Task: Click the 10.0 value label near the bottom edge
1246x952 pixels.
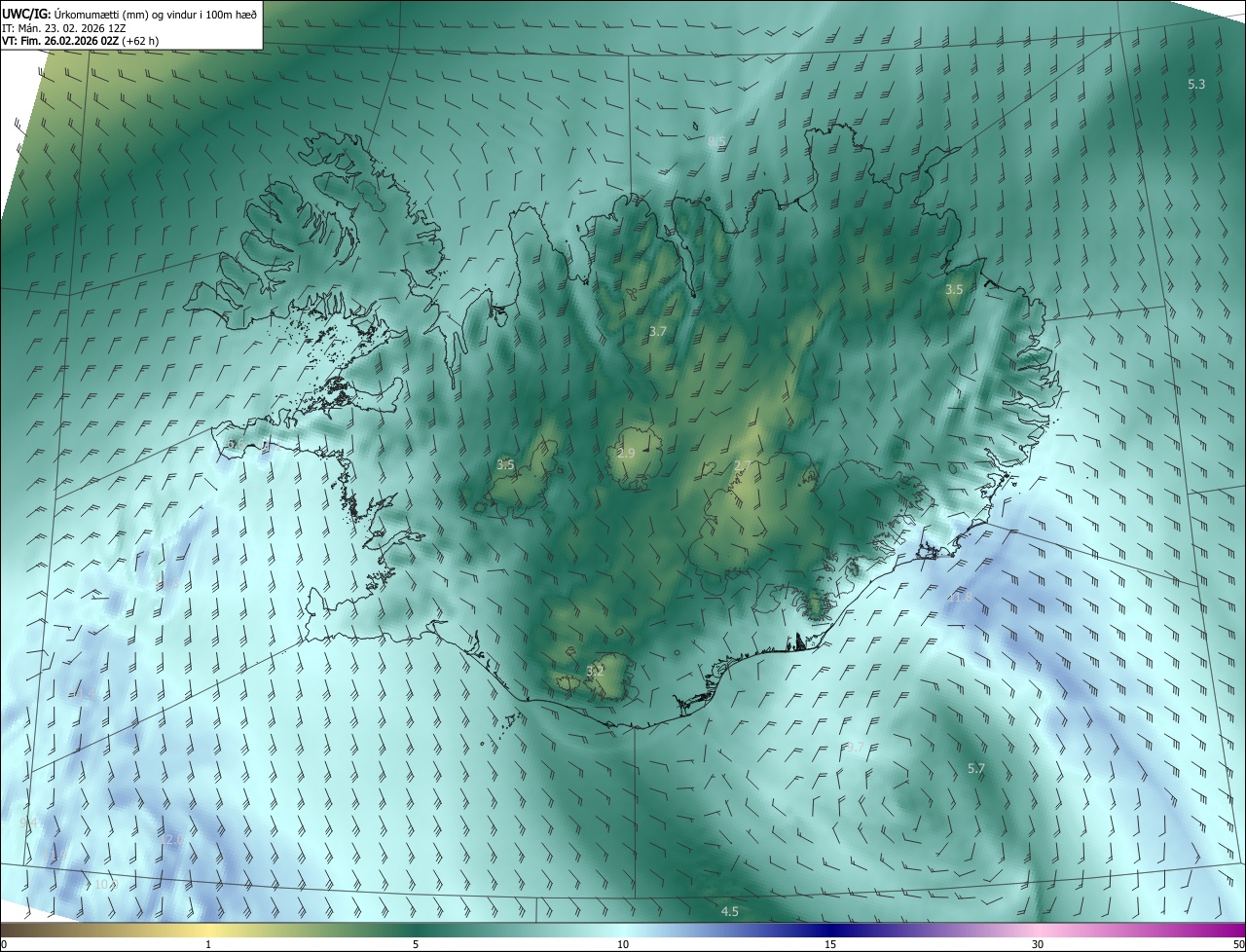Action: (105, 885)
